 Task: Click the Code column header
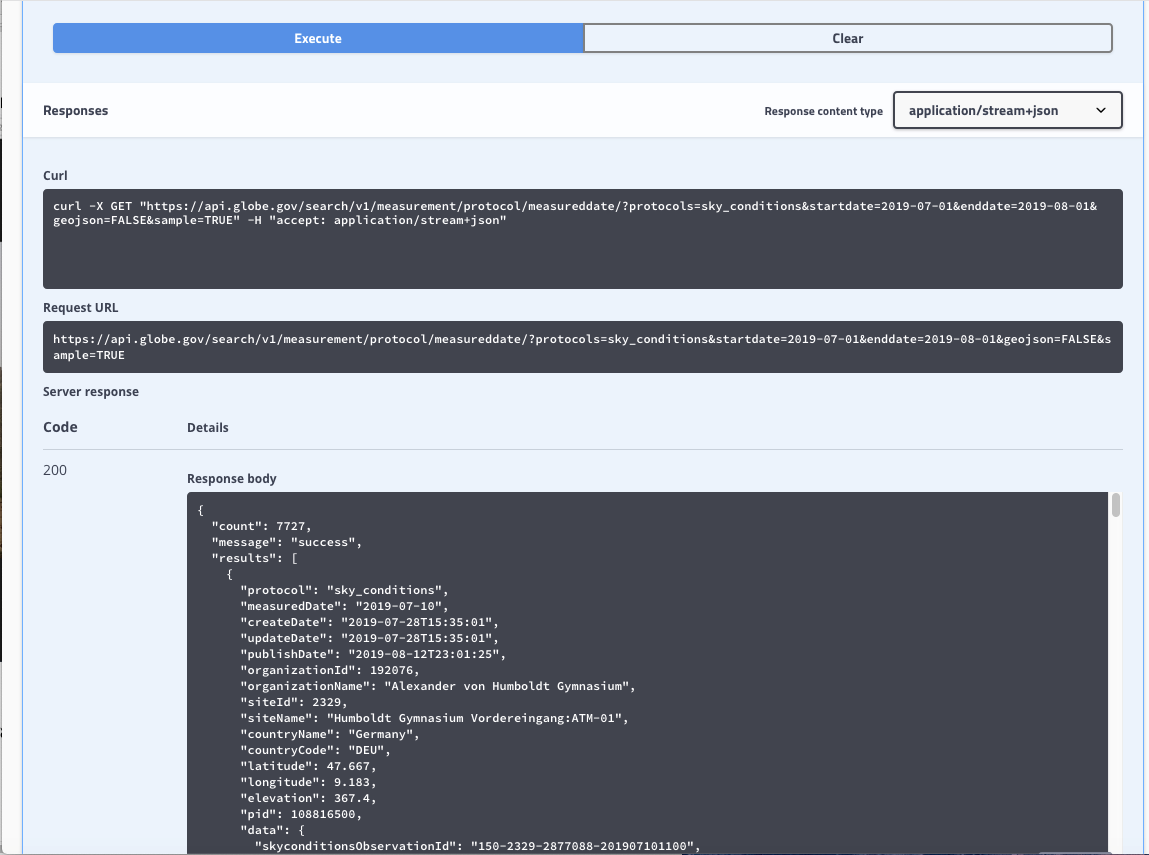tap(60, 427)
